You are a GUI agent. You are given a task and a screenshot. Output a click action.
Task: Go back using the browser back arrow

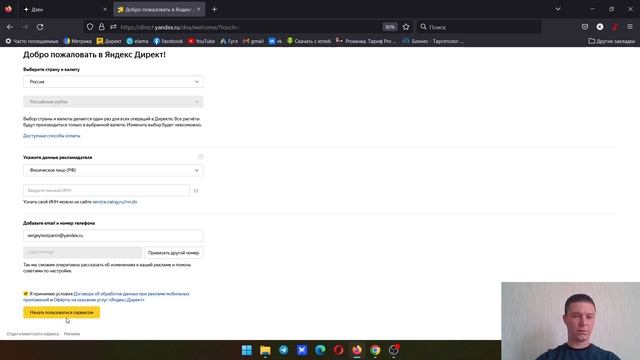pyautogui.click(x=10, y=27)
